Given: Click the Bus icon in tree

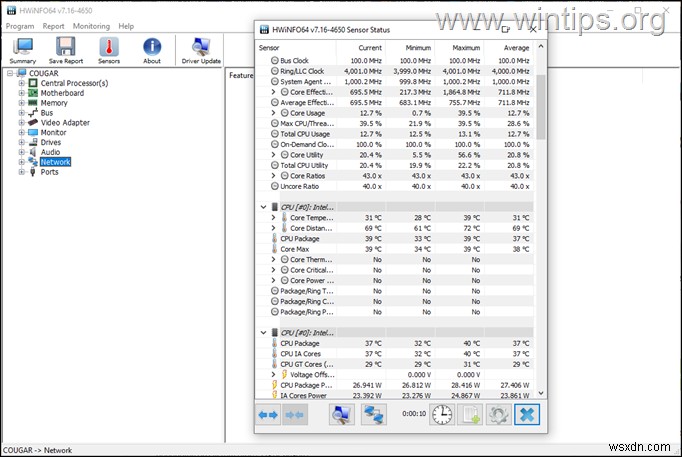Looking at the screenshot, I should (33, 113).
